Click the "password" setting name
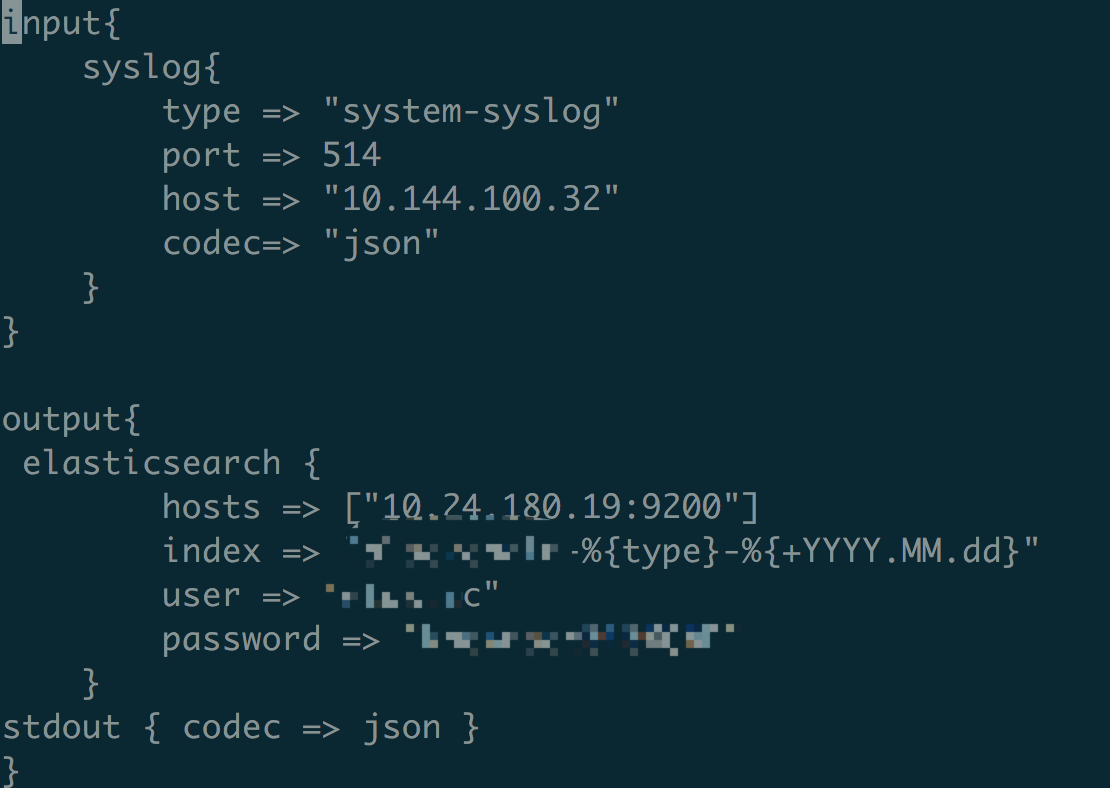The width and height of the screenshot is (1110, 788). click(241, 639)
